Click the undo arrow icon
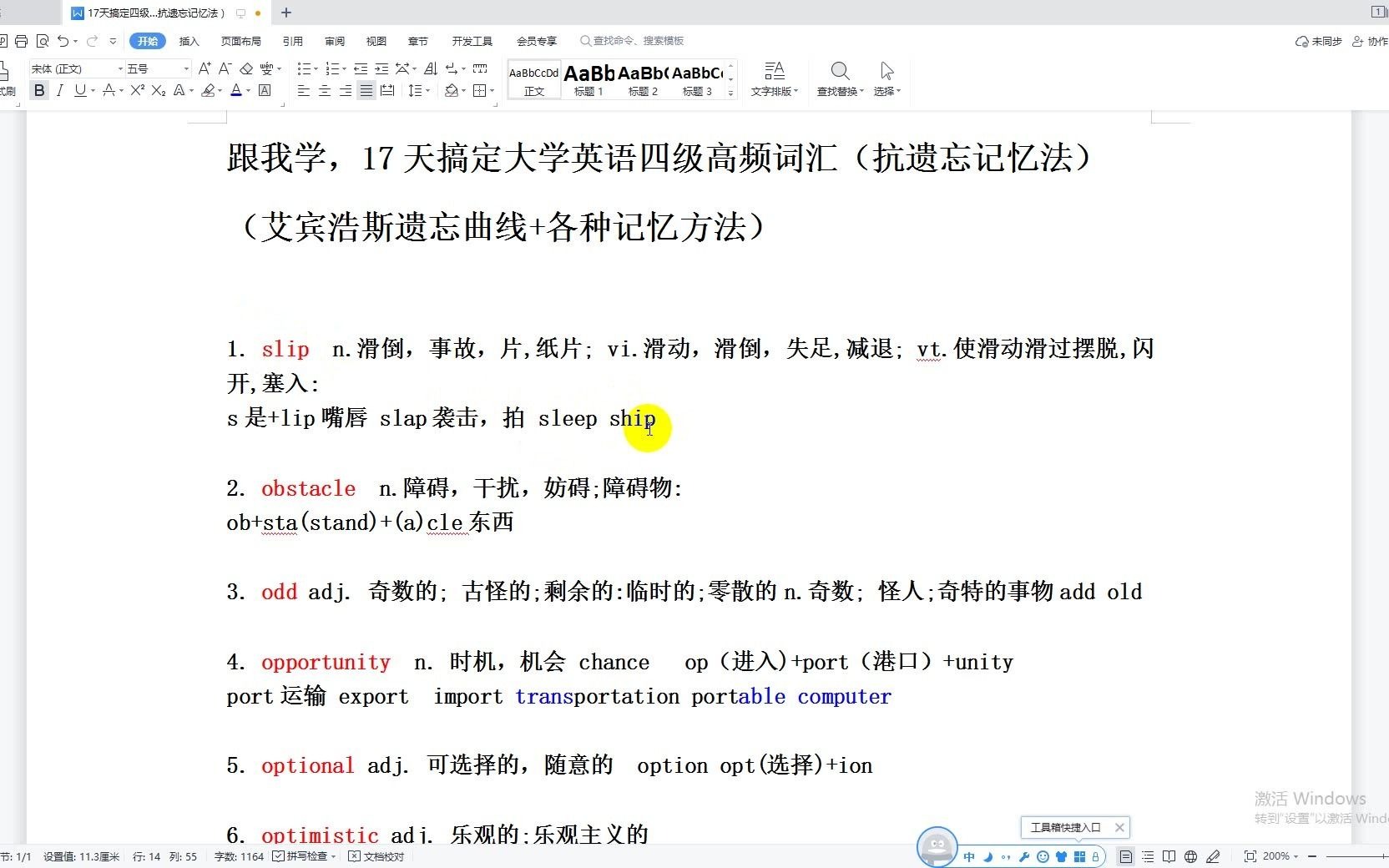 point(63,41)
